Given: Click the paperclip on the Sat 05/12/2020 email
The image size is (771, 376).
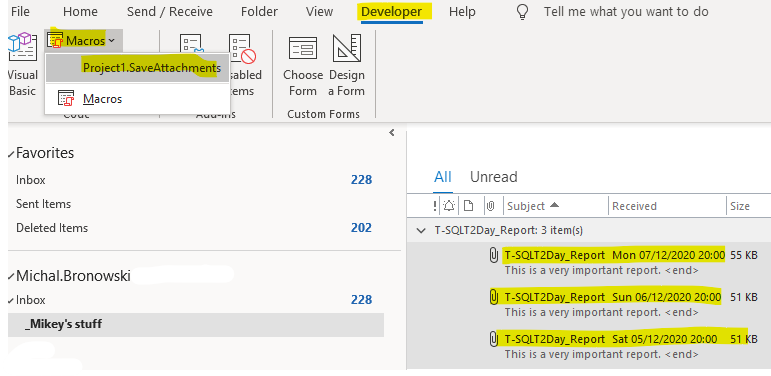Looking at the screenshot, I should tap(494, 339).
